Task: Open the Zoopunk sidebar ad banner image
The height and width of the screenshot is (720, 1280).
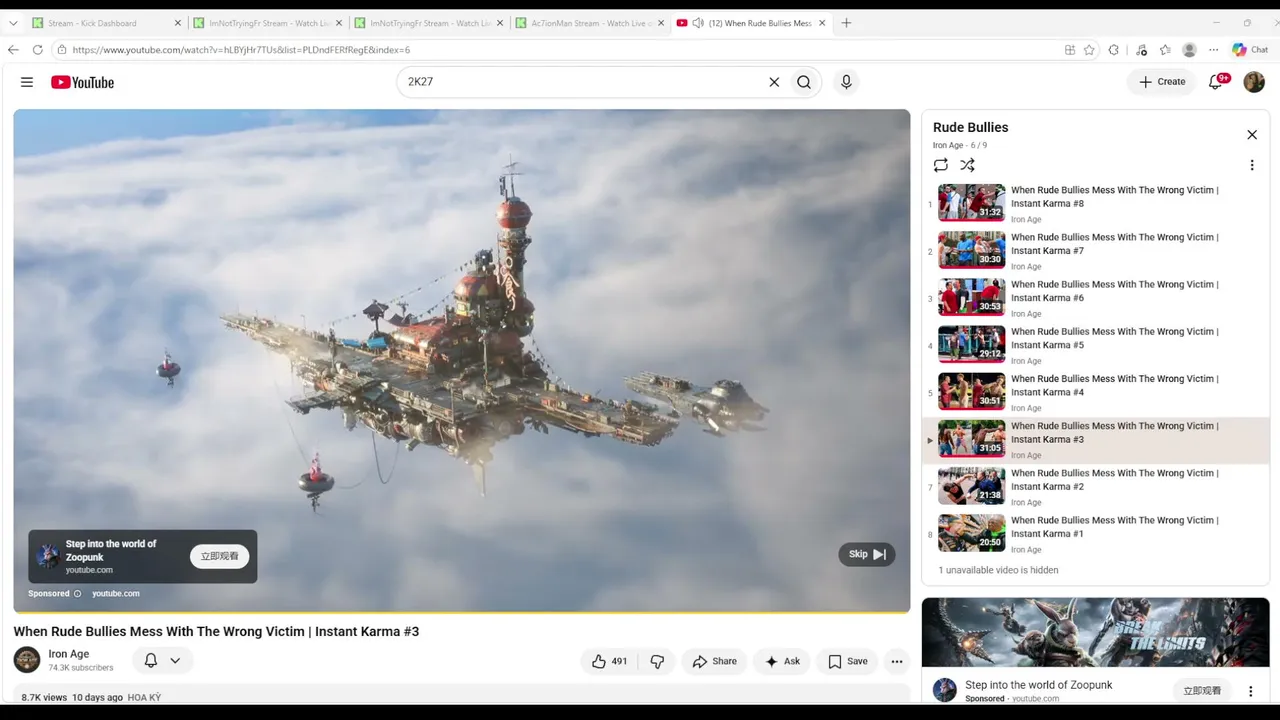Action: tap(1095, 632)
